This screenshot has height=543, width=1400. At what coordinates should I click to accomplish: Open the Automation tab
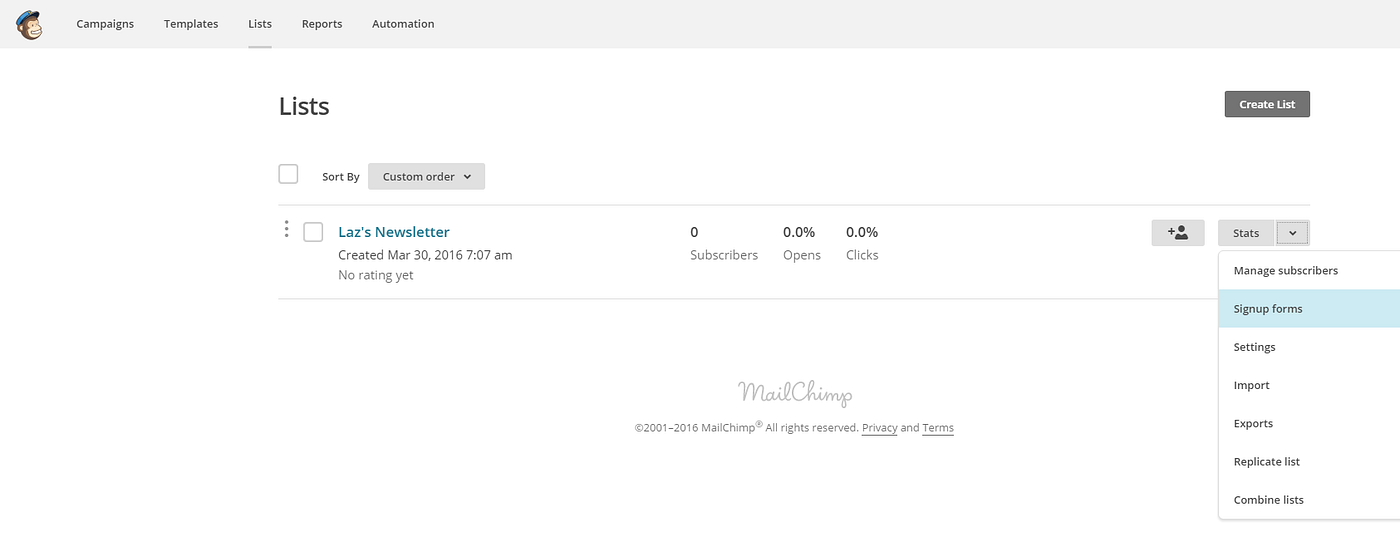403,24
